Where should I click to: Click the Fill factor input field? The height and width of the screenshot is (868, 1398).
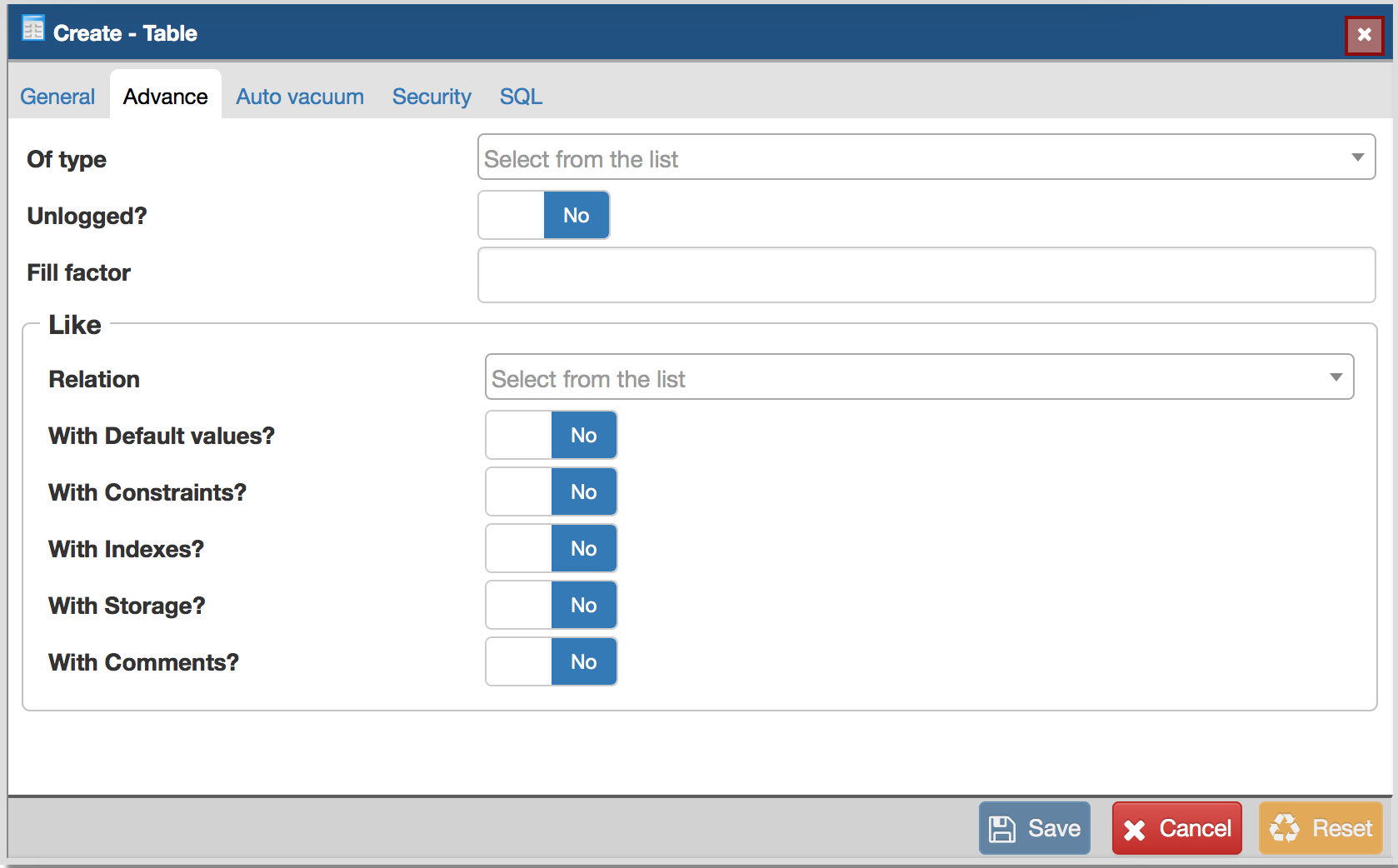click(926, 275)
